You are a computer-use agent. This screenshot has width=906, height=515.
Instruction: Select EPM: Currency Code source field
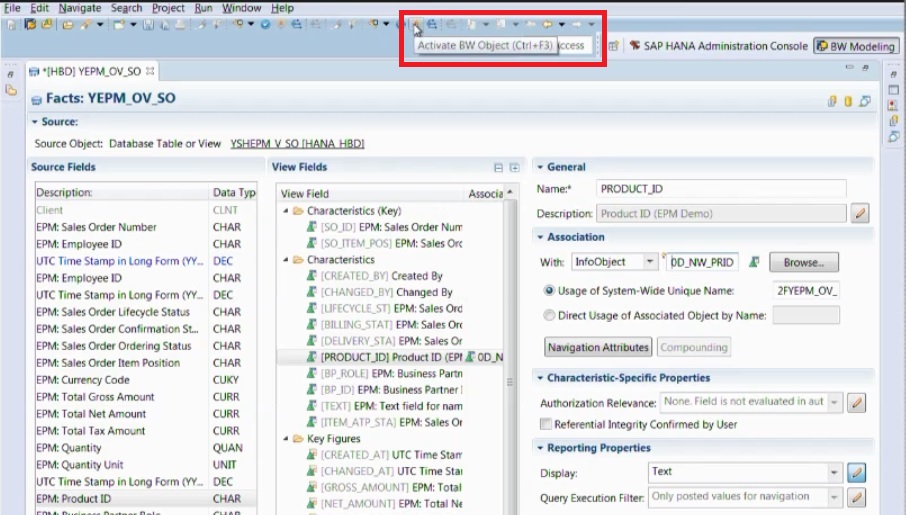(146, 380)
